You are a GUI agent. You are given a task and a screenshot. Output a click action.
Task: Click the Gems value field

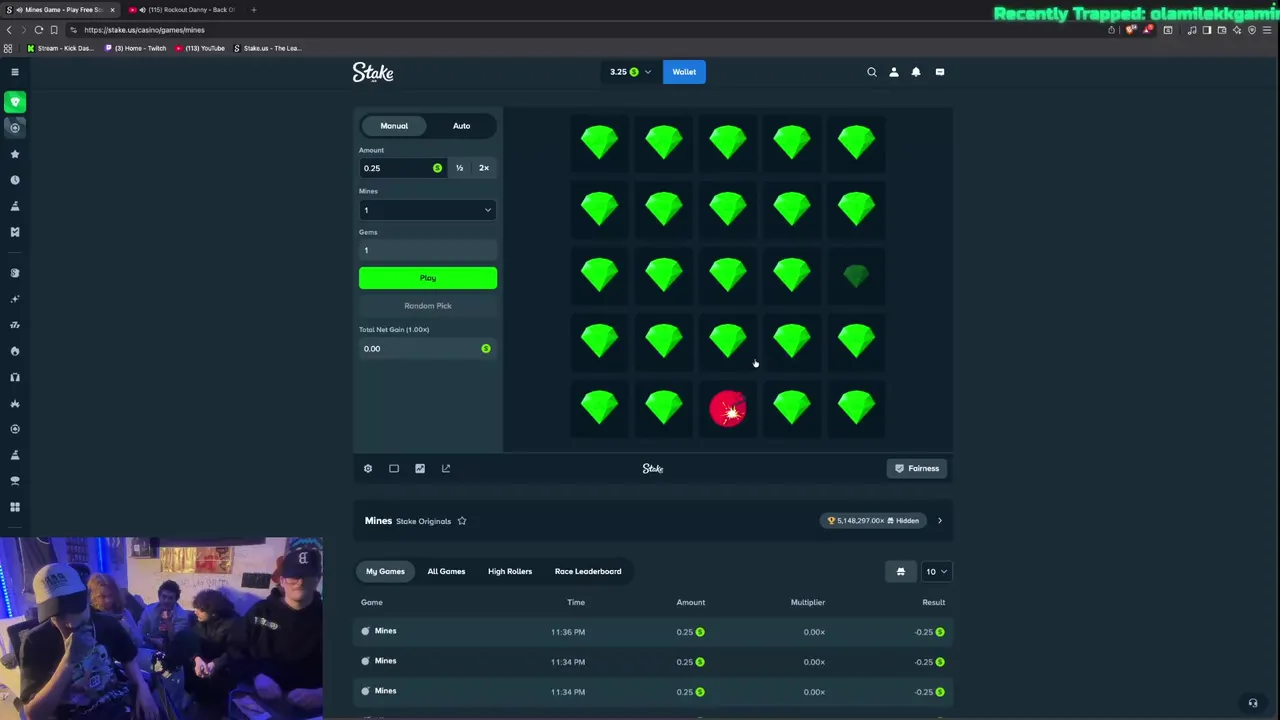coord(428,250)
